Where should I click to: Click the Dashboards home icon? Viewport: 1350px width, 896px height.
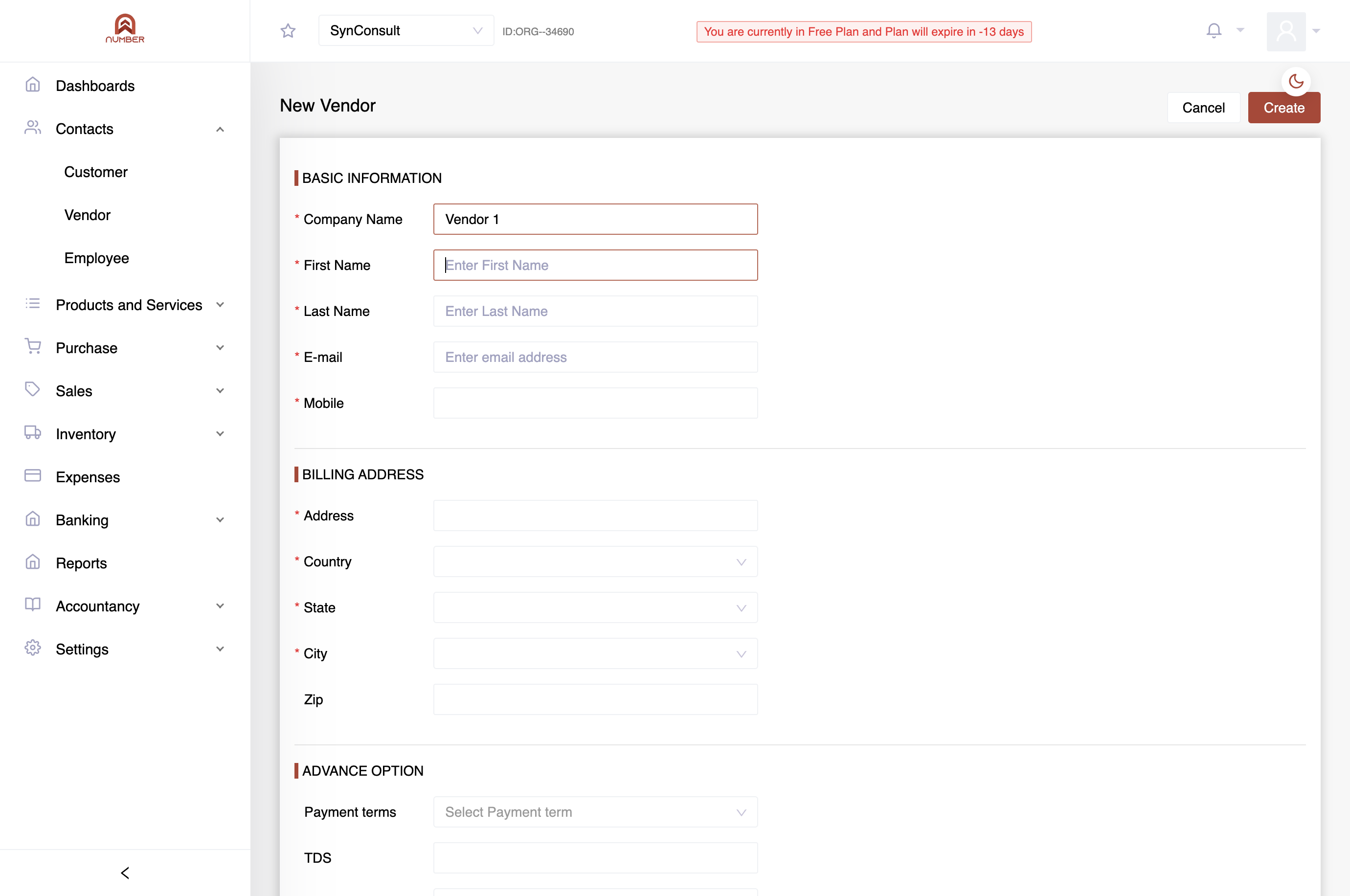33,85
